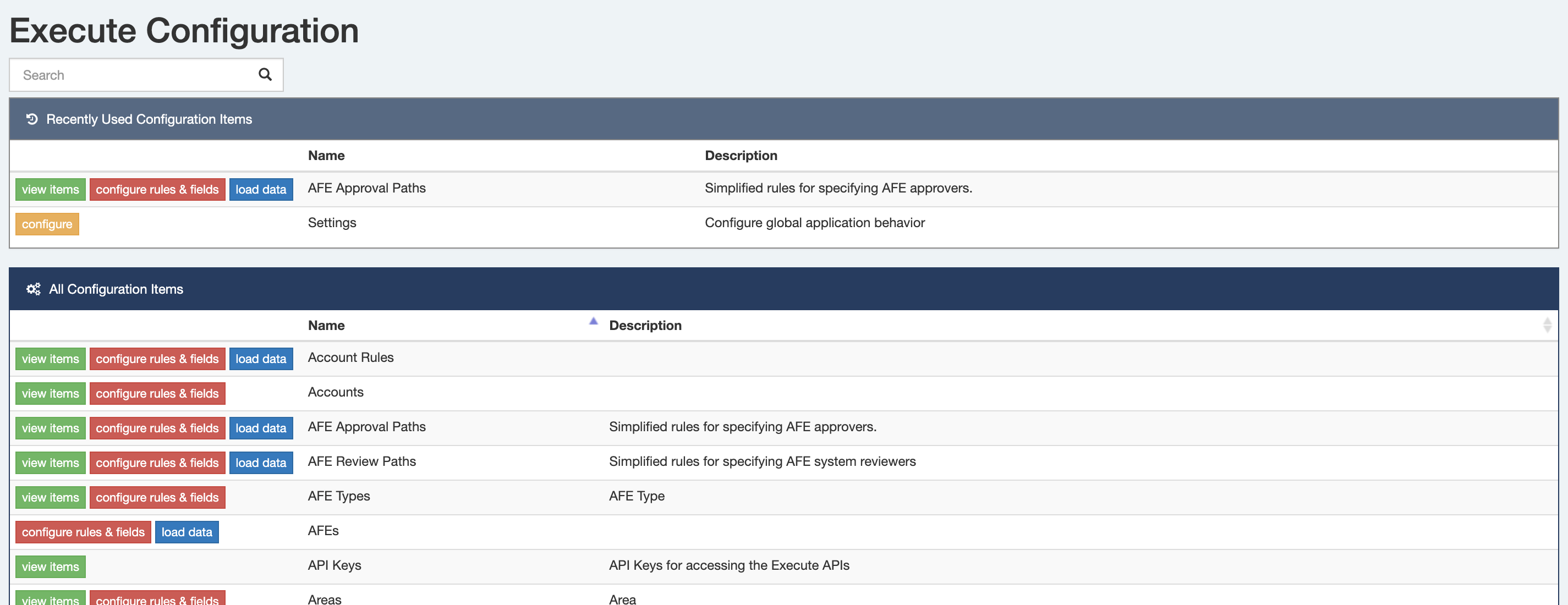Click 'Simplified rules for specifying AFE system reviewers' text
This screenshot has height=605, width=1568.
pos(762,462)
